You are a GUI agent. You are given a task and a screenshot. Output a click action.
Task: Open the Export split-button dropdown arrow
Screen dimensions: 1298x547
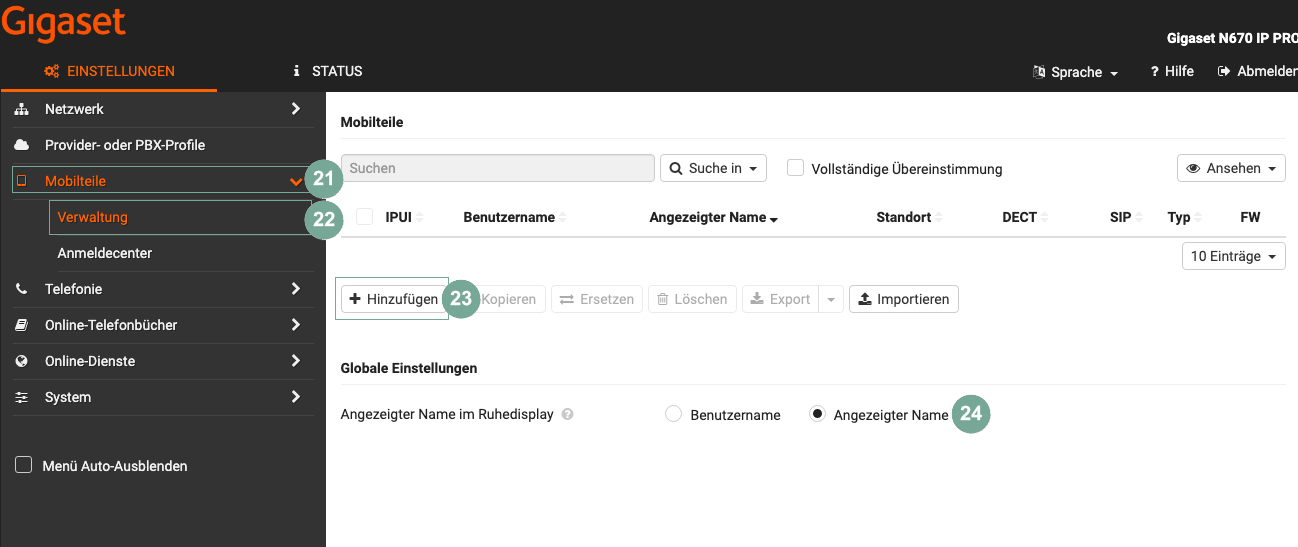coord(831,299)
